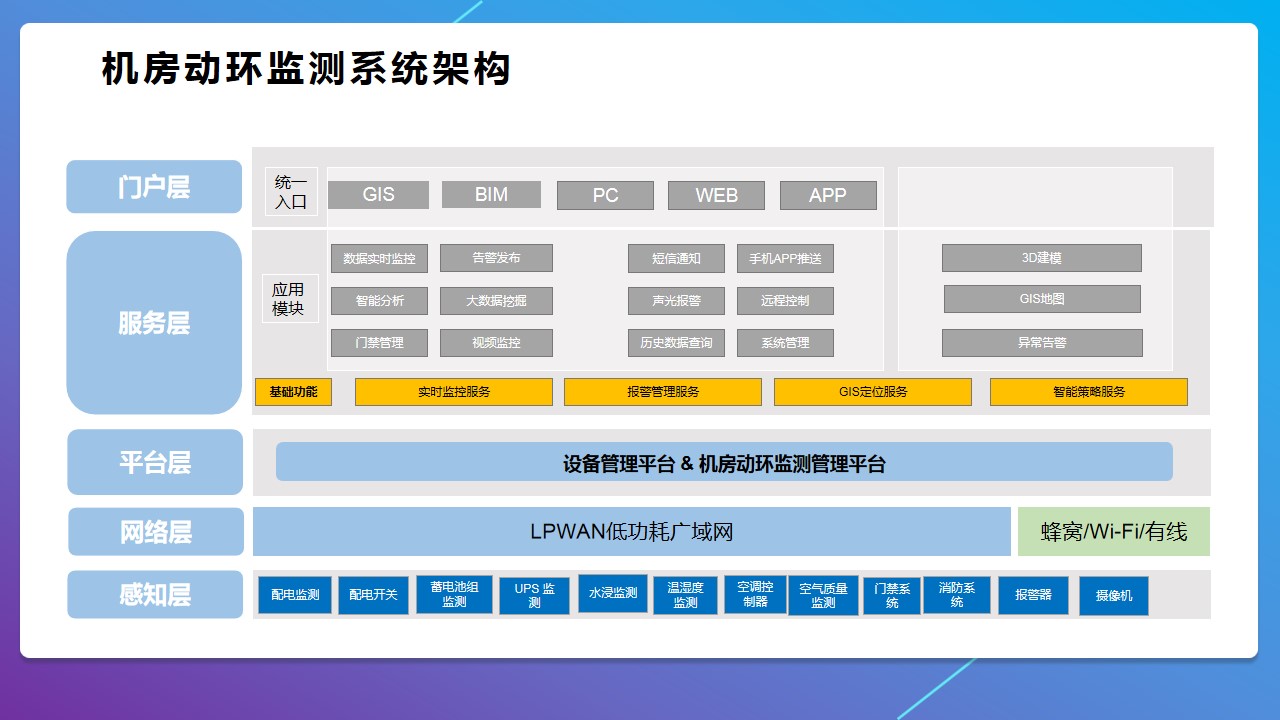1280x720 pixels.
Task: Click the 摄像机 device box
Action: 1113,595
